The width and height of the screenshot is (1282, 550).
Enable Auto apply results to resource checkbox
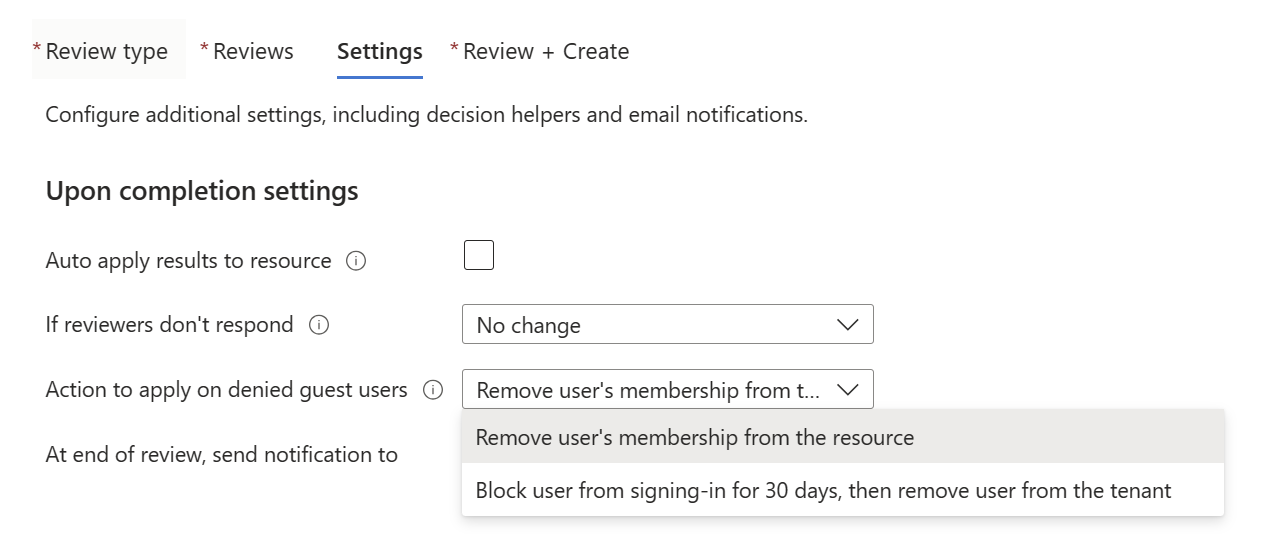[x=479, y=255]
